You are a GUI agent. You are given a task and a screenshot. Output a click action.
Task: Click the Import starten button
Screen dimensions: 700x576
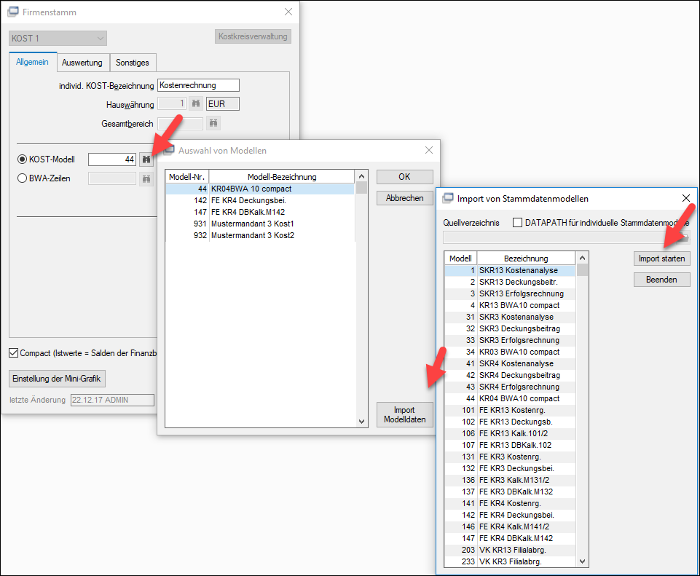click(x=662, y=259)
